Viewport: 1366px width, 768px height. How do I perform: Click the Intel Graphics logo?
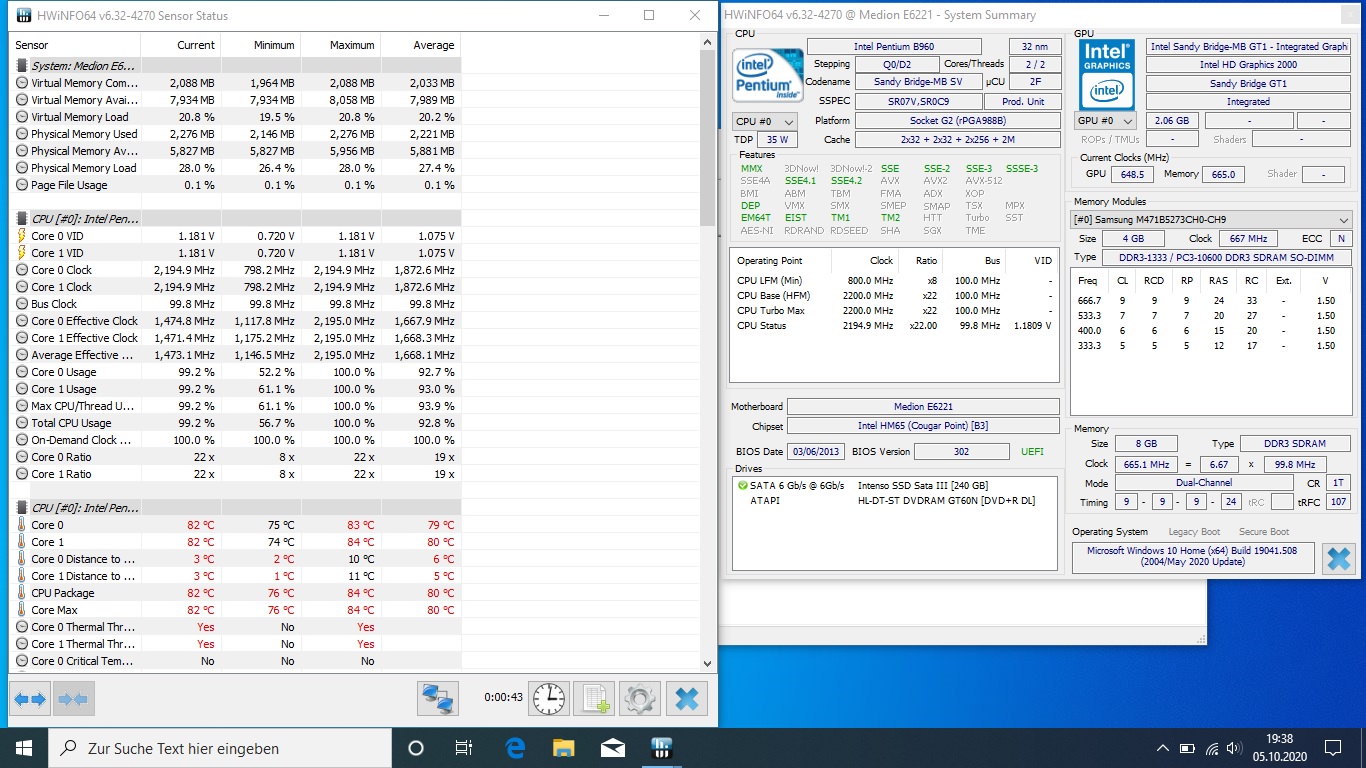[1107, 75]
